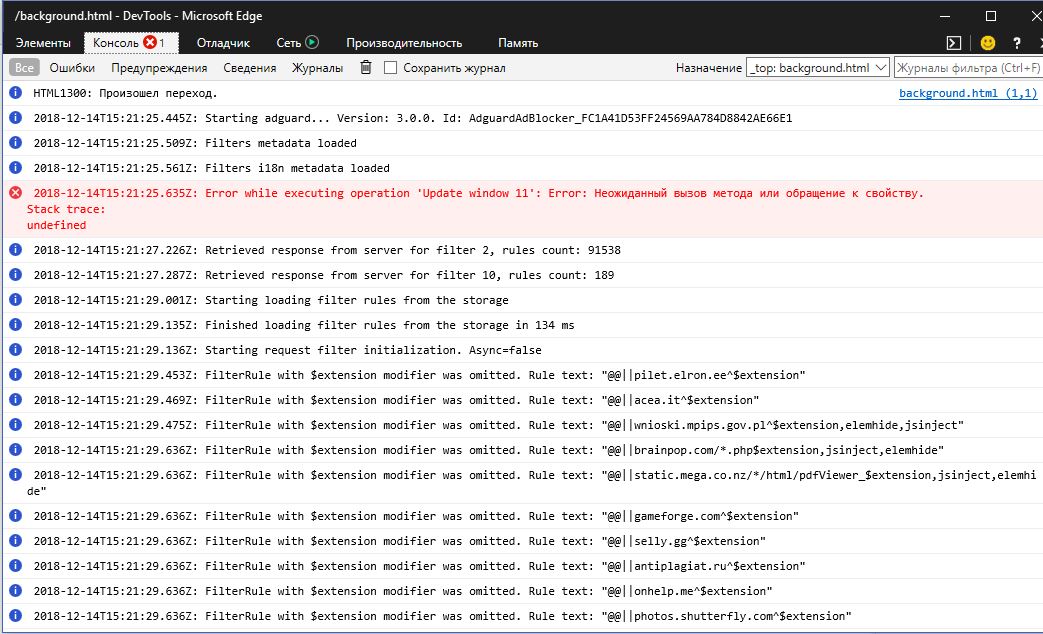Click info icon on Finished loading filter rules row
The height and width of the screenshot is (634, 1043).
pos(15,325)
